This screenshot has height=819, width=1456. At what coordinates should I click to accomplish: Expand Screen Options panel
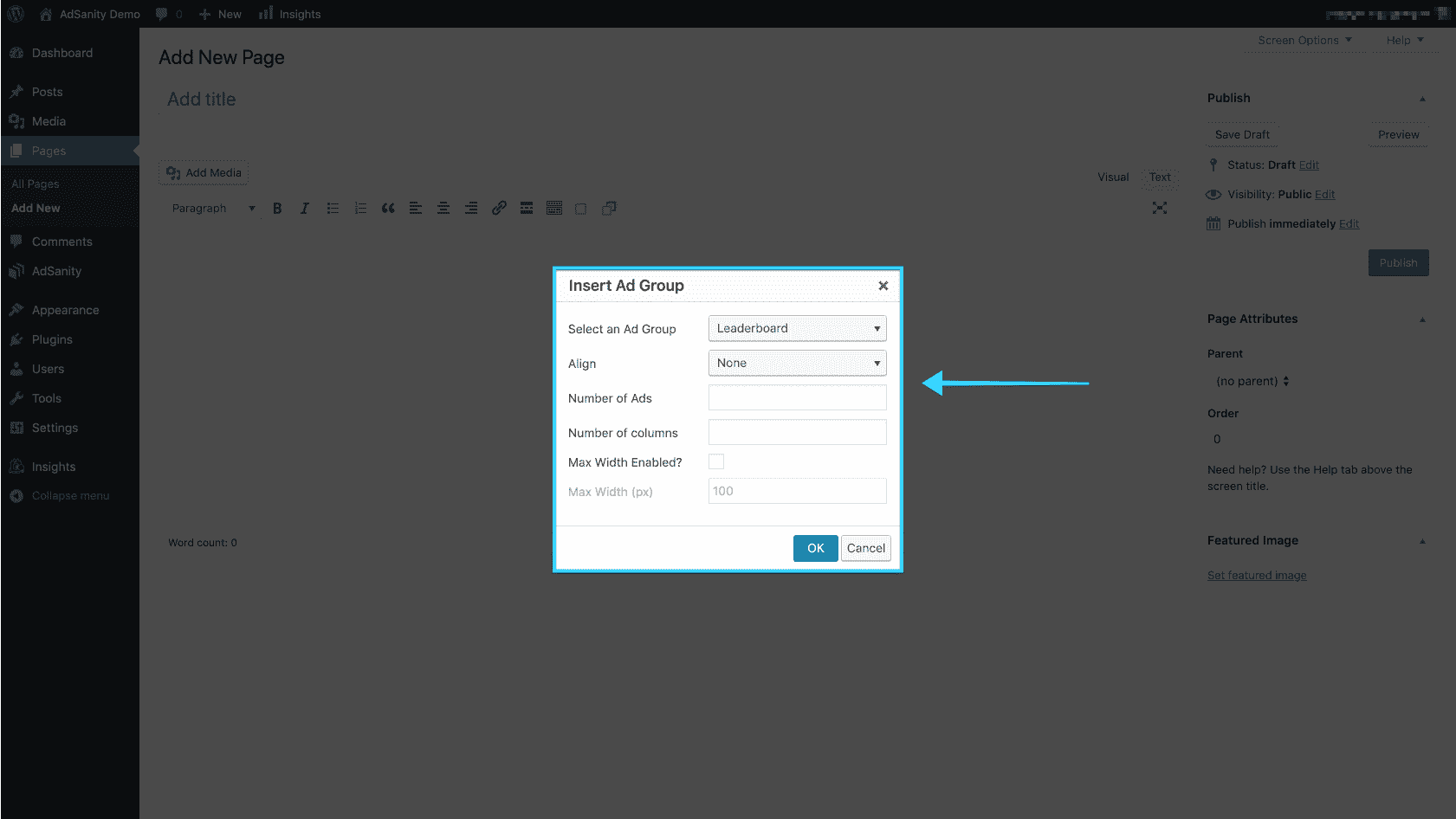click(x=1304, y=40)
